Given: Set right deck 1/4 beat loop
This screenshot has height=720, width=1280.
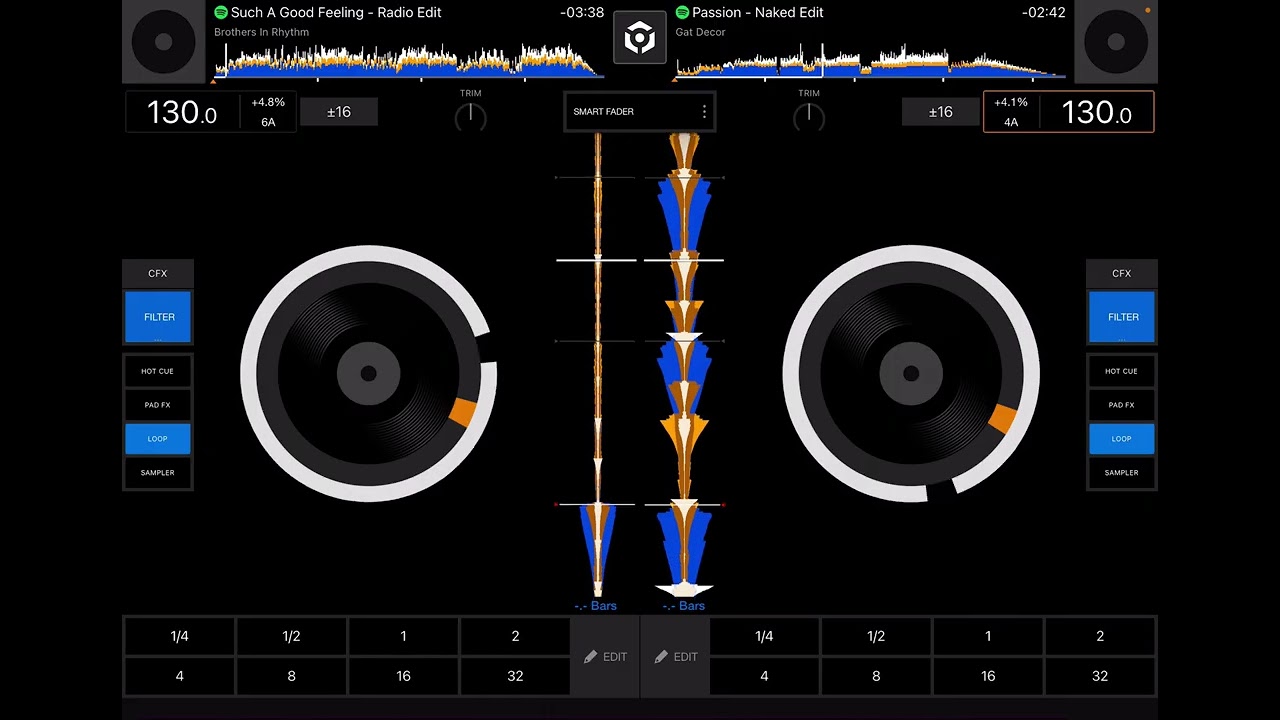Looking at the screenshot, I should [764, 637].
